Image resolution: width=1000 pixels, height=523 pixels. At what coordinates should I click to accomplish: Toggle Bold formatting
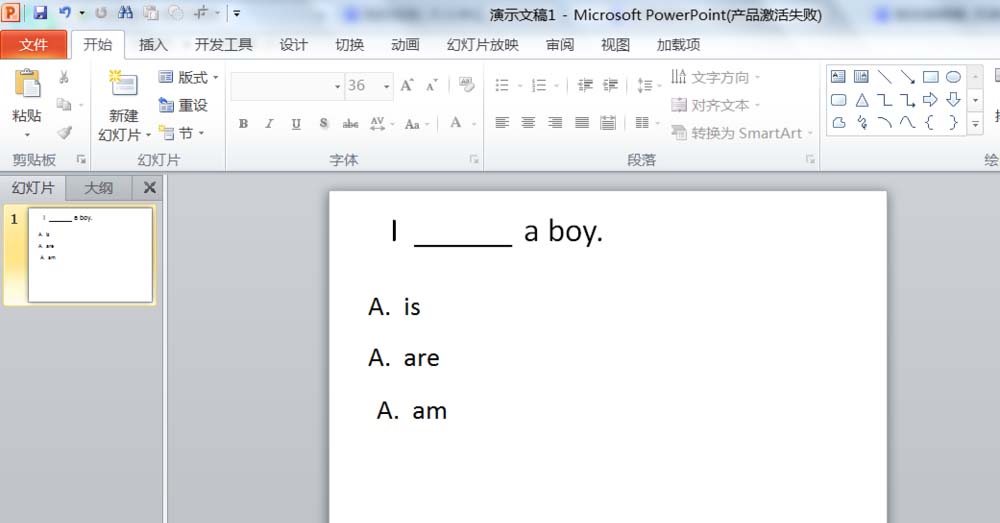pos(243,124)
